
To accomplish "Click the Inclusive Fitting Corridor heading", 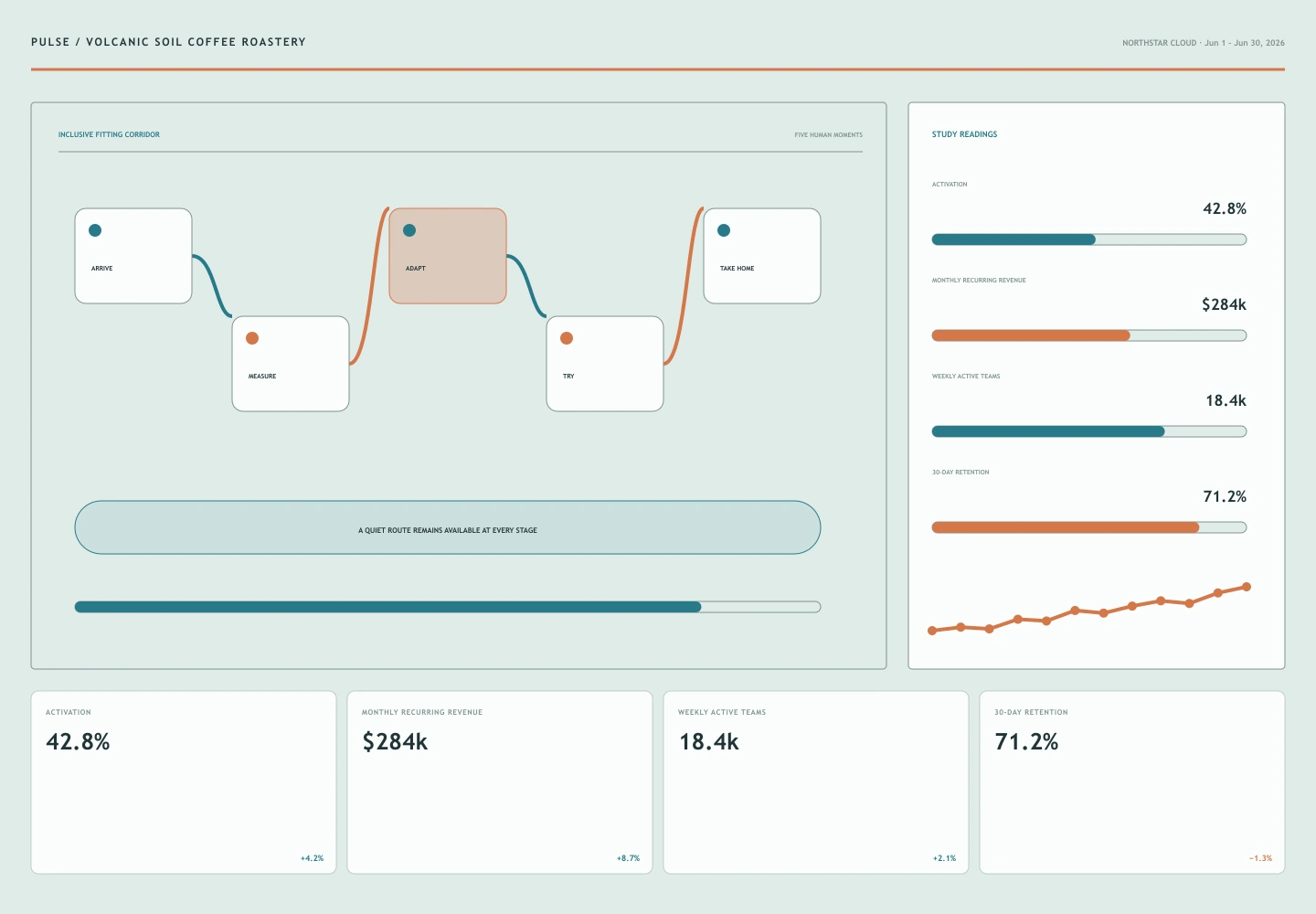I will click(109, 134).
